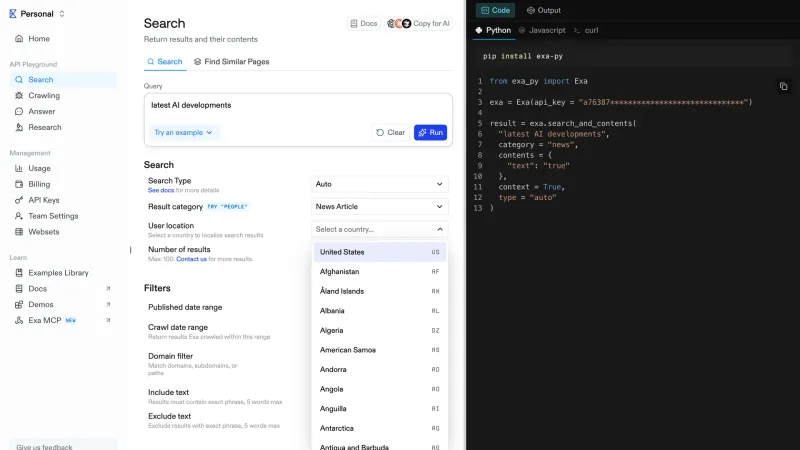The height and width of the screenshot is (450, 800).
Task: Follow the See docs link
Action: pyautogui.click(x=161, y=190)
